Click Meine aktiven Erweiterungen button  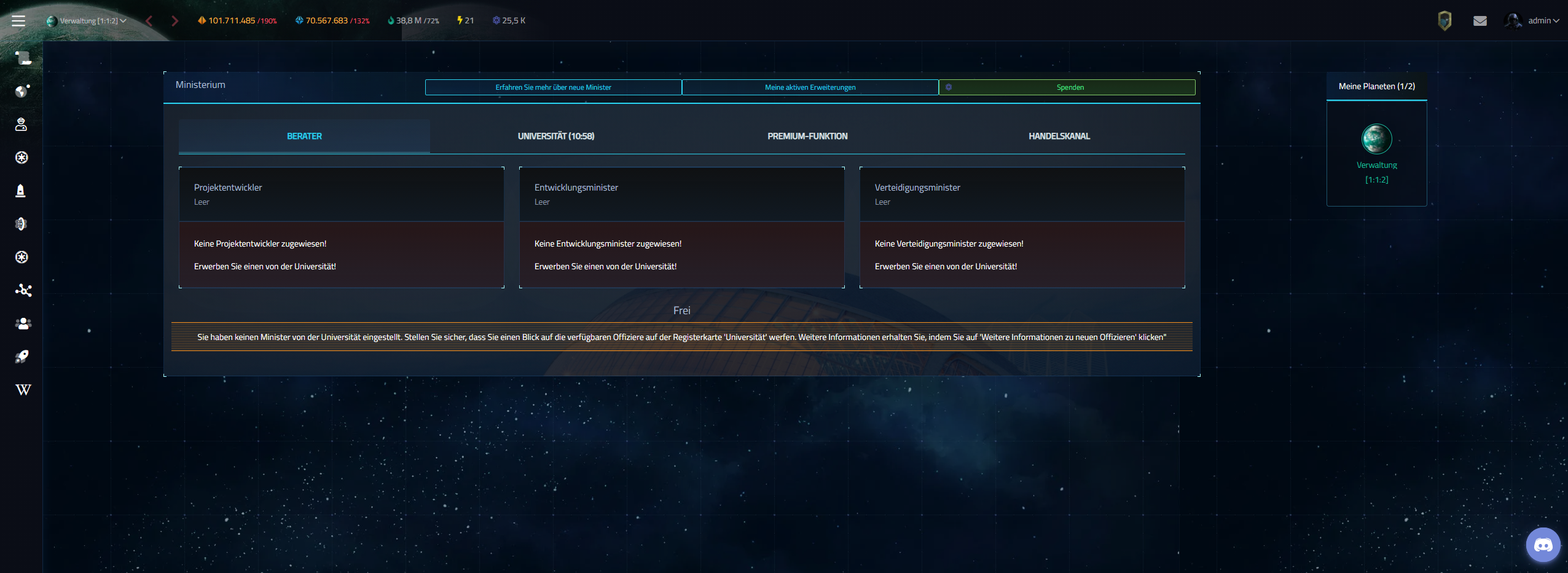pyautogui.click(x=810, y=87)
